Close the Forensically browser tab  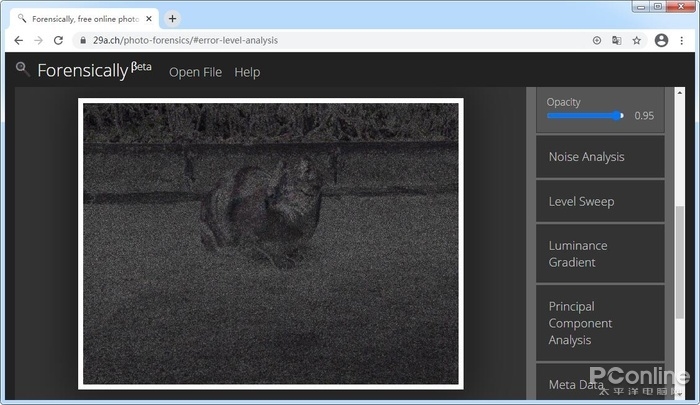coord(150,18)
